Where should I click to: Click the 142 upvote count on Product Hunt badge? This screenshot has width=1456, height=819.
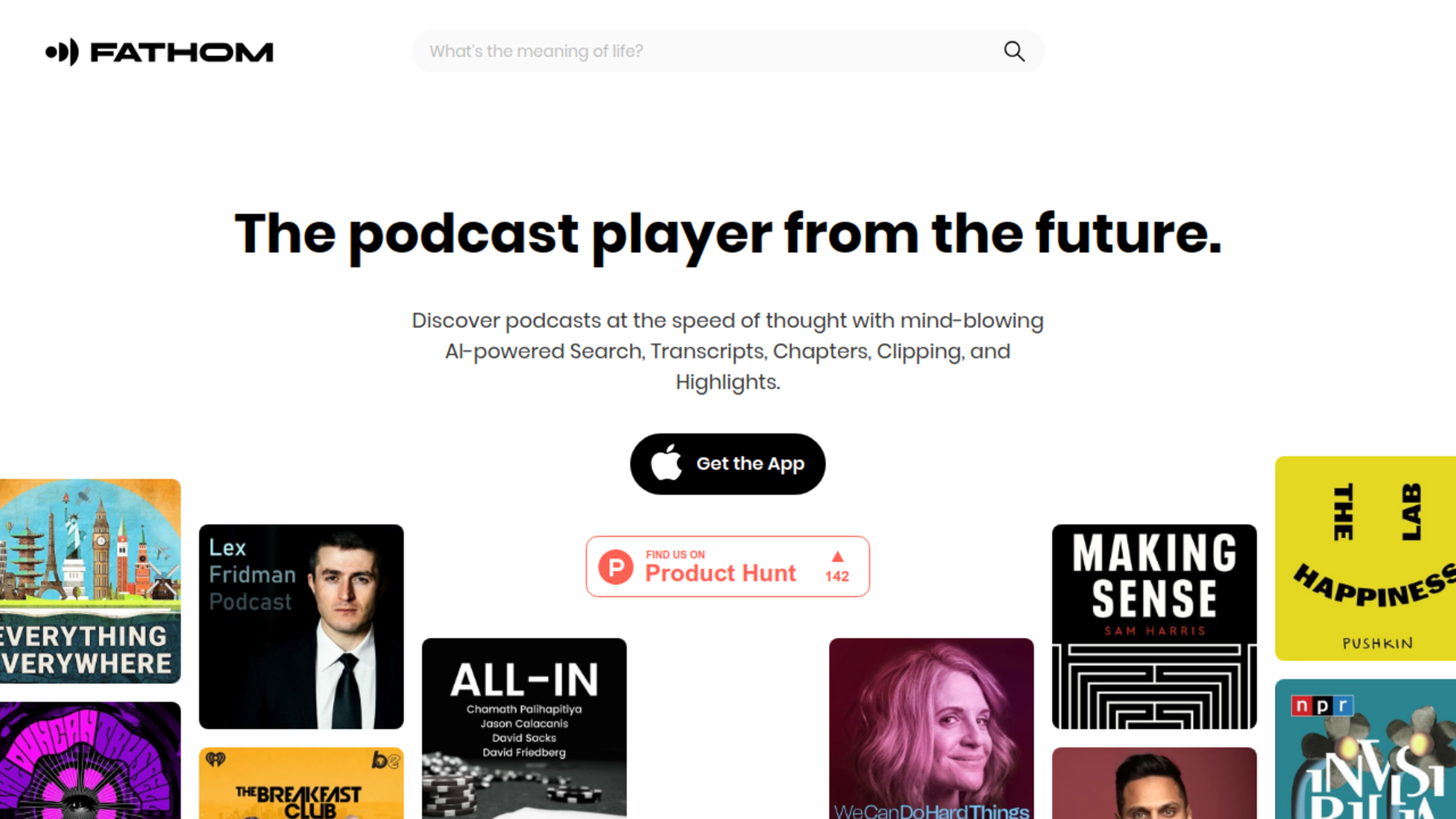(837, 576)
